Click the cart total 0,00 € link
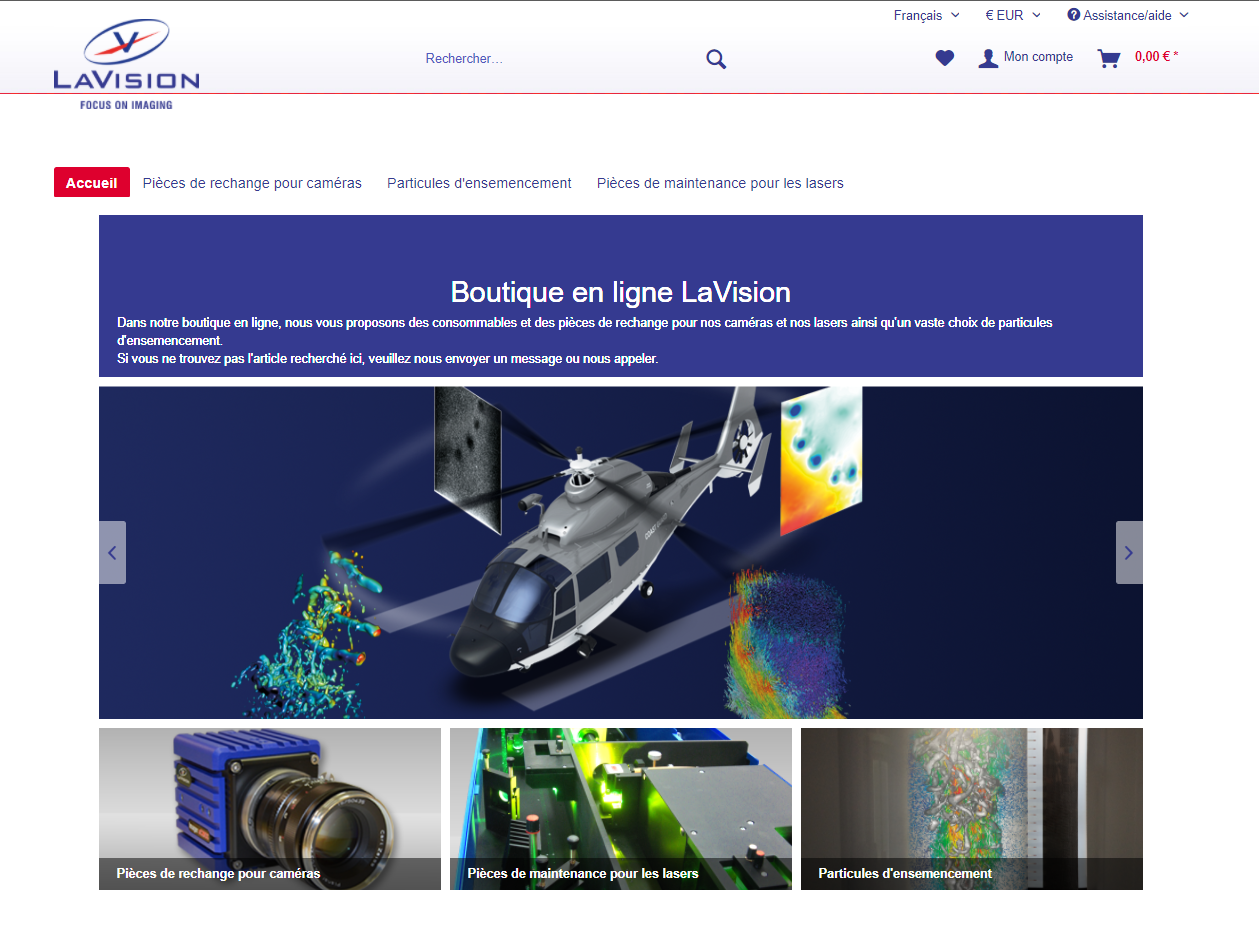The width and height of the screenshot is (1259, 929). (1156, 57)
